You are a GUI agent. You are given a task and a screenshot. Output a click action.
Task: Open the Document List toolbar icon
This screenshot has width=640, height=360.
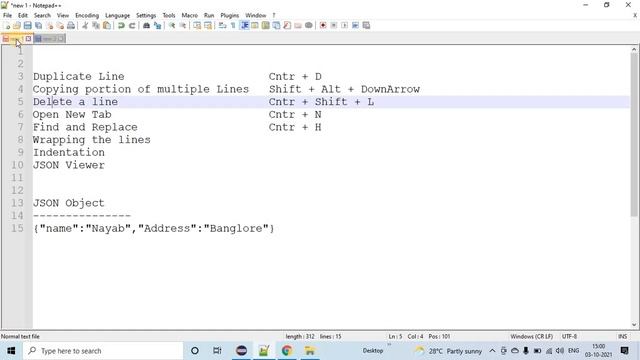click(276, 25)
